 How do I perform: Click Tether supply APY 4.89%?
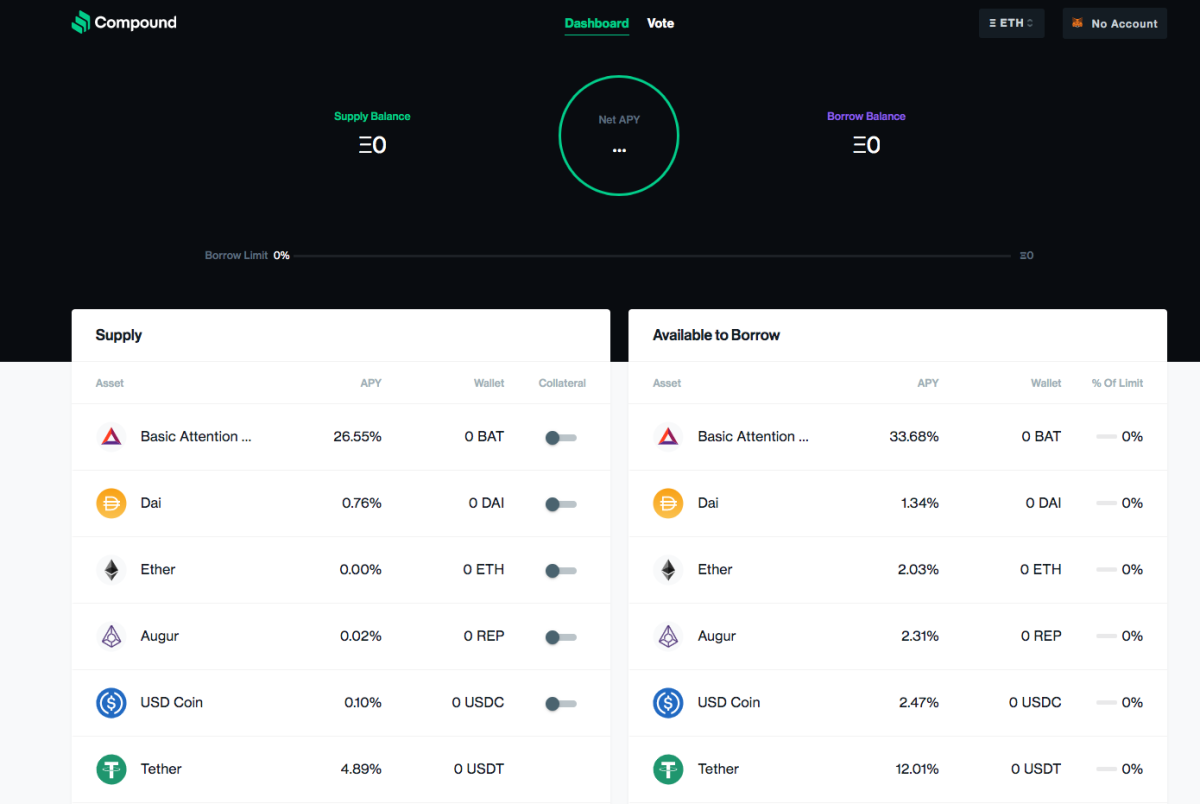[362, 769]
